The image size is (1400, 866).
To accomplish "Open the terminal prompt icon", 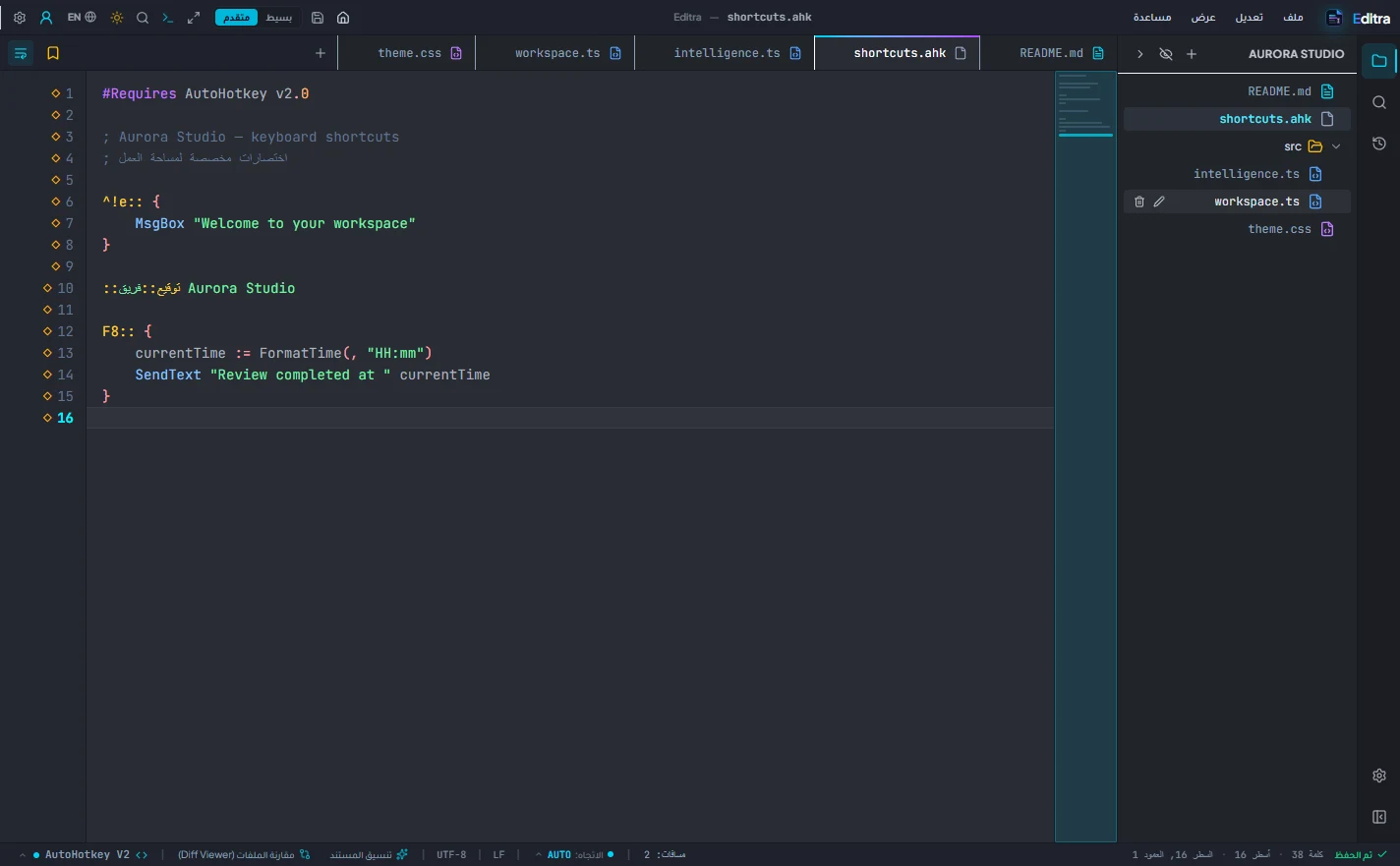I will (168, 18).
